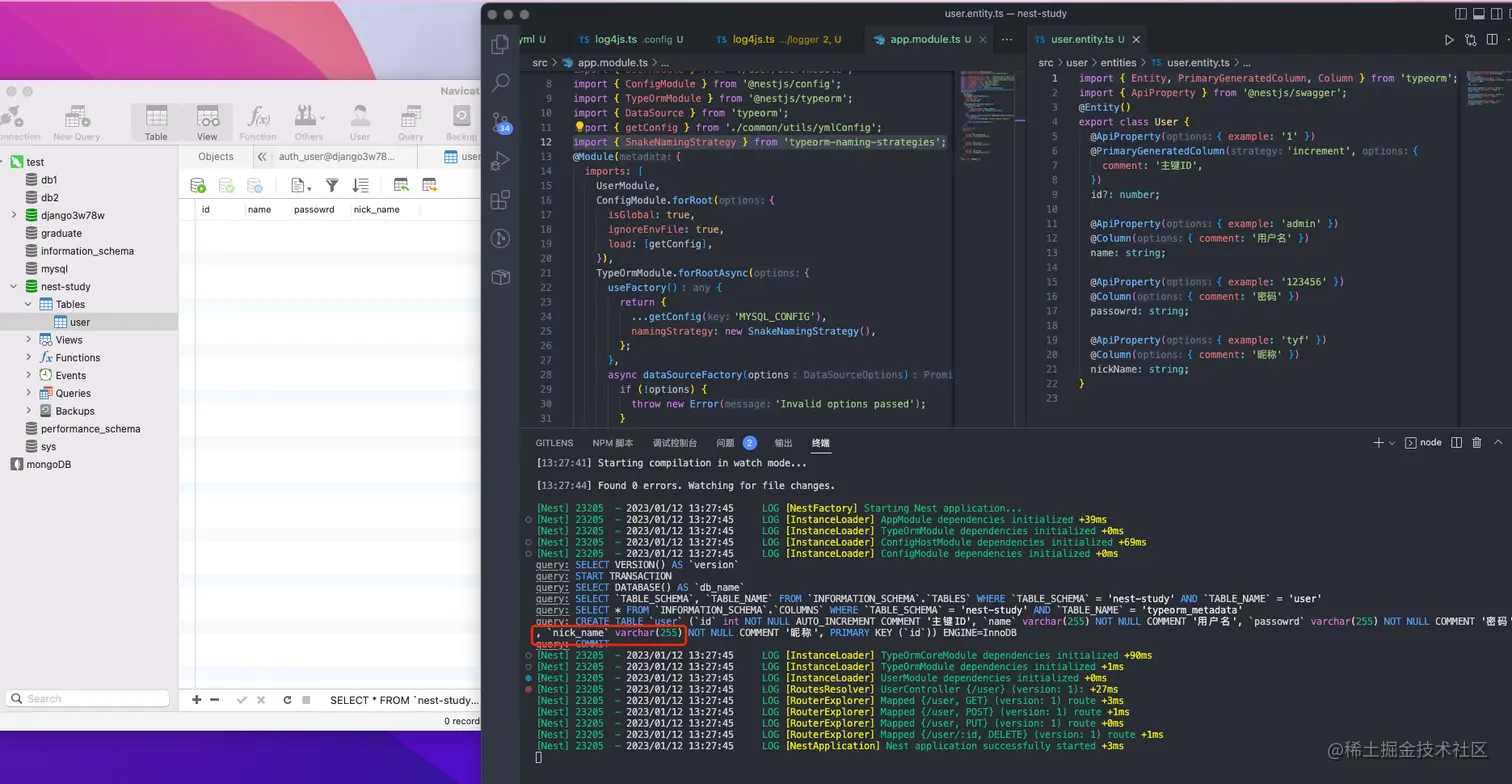Open Run and Debug view in VS Code

pos(501,161)
